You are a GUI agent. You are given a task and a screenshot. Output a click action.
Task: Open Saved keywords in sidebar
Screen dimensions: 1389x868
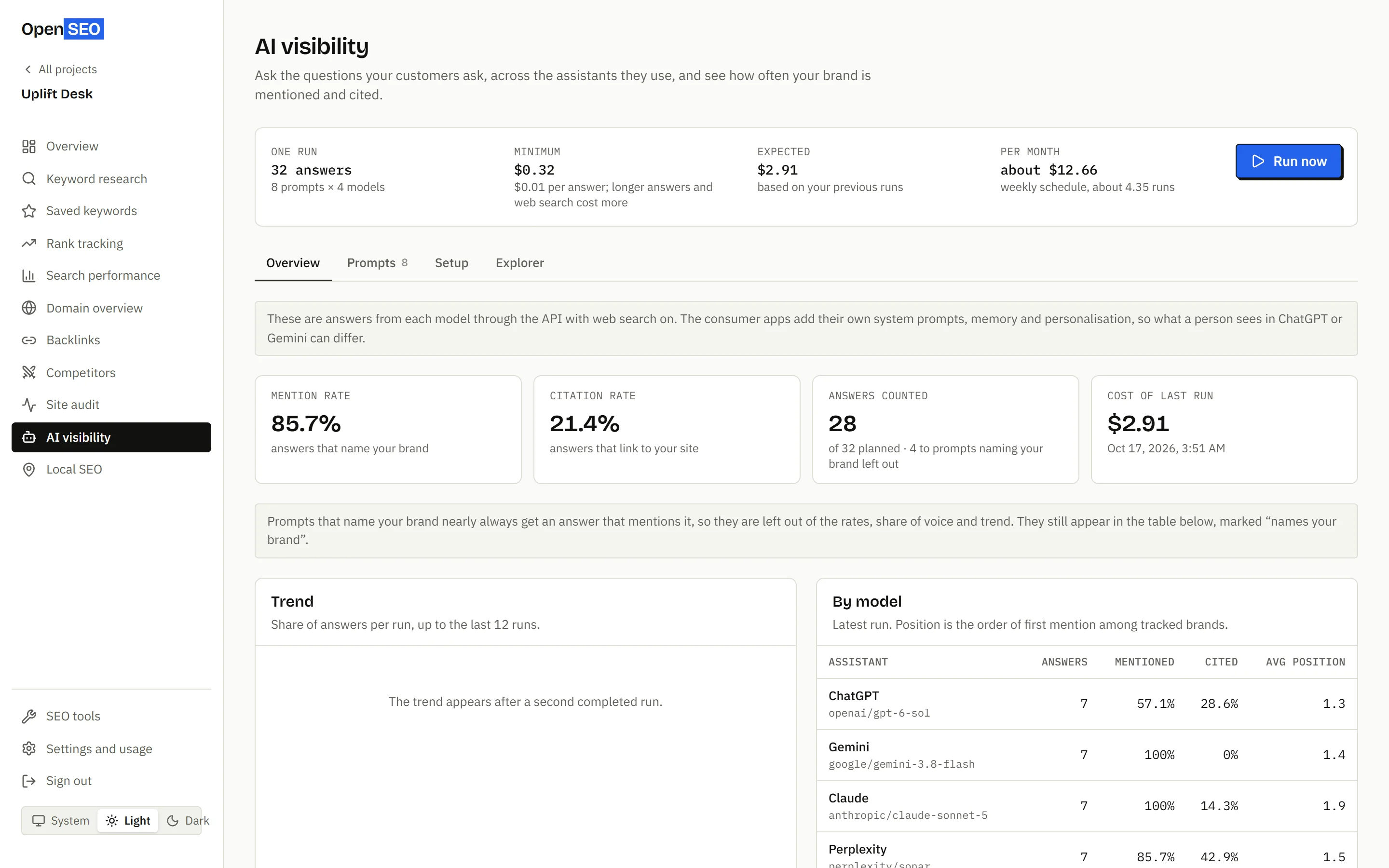(x=111, y=211)
